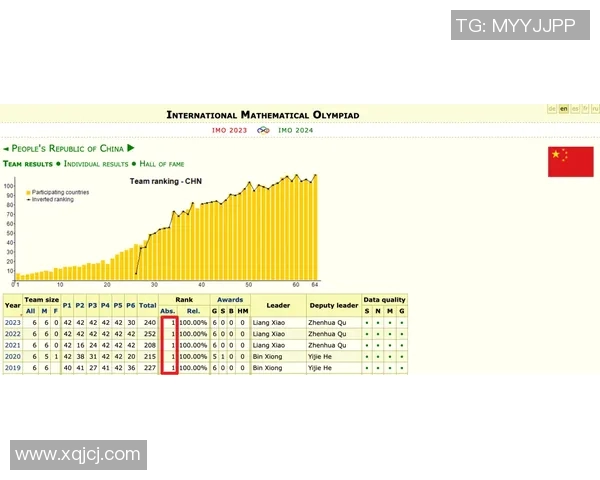Image resolution: width=600 pixels, height=480 pixels.
Task: Go to next country using right arrow
Action: 131,149
